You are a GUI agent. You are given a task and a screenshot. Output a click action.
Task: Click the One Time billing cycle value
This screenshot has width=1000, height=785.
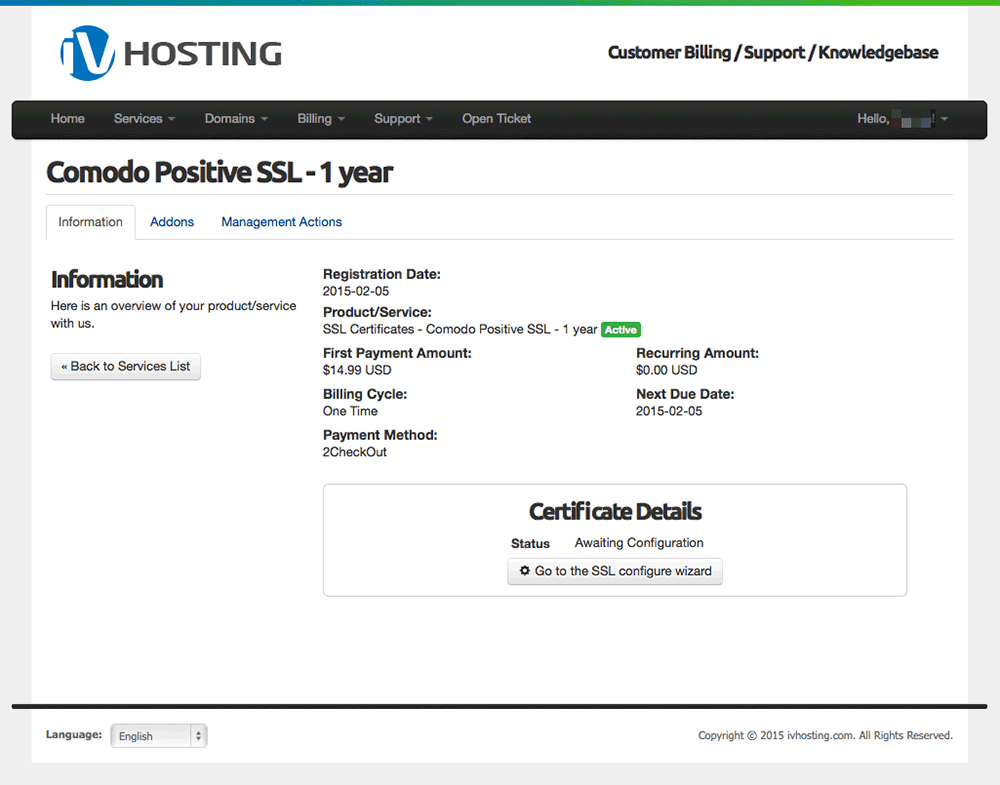click(x=350, y=411)
